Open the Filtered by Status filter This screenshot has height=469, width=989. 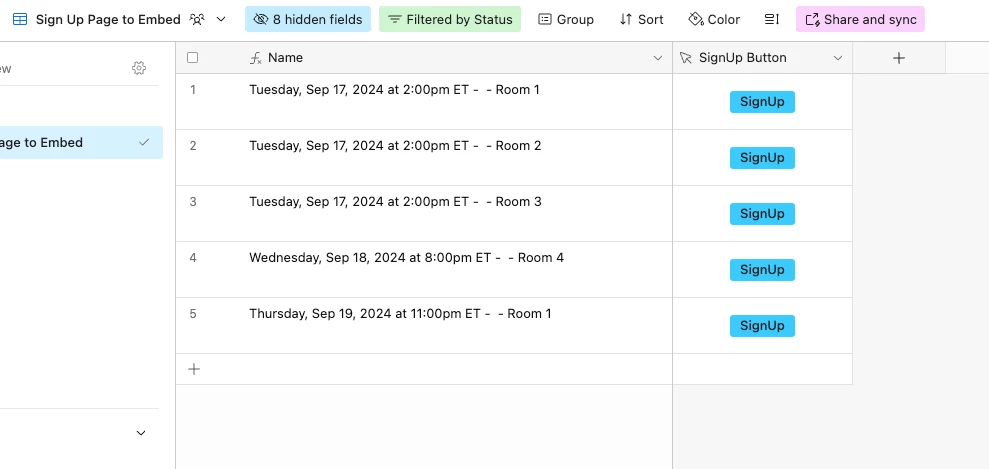[450, 20]
